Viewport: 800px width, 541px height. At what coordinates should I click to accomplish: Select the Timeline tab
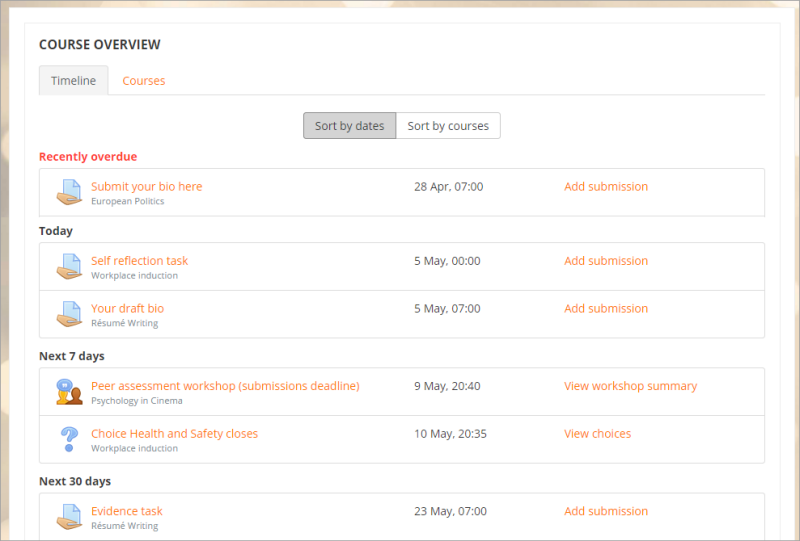[73, 81]
